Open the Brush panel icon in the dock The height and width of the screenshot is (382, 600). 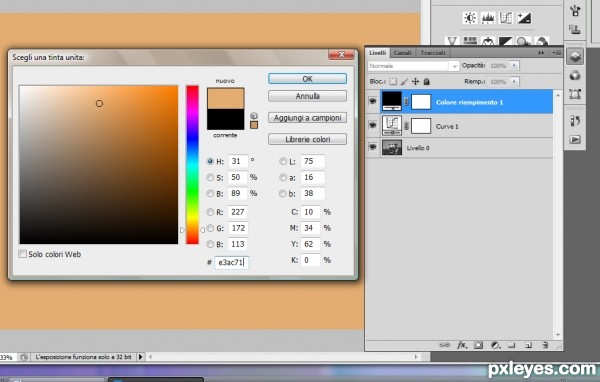point(575,10)
